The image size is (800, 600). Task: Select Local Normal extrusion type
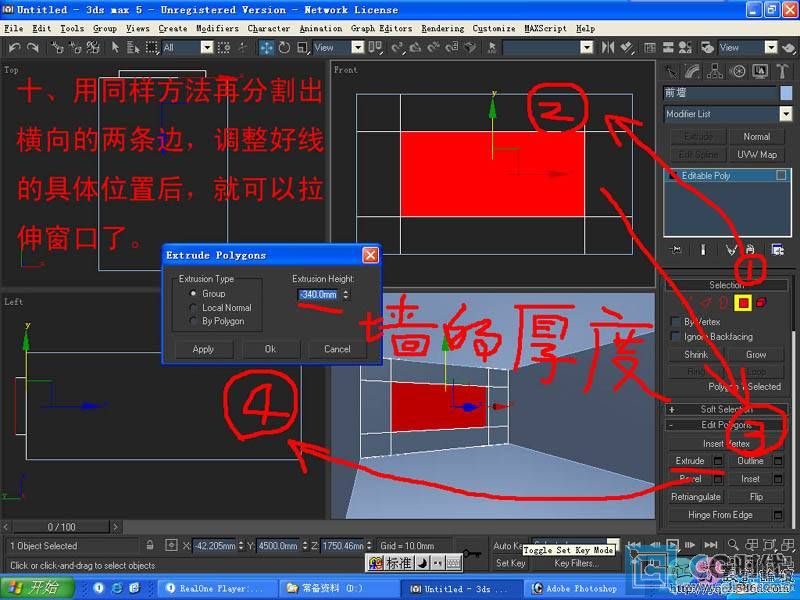(x=193, y=308)
